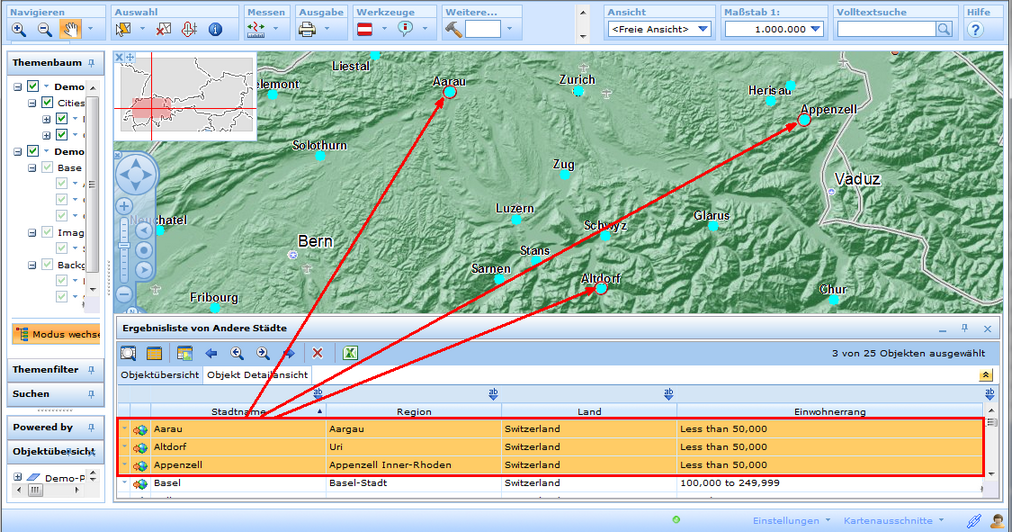This screenshot has width=1012, height=532.
Task: Click the measure tool under Messen
Action: (x=255, y=30)
